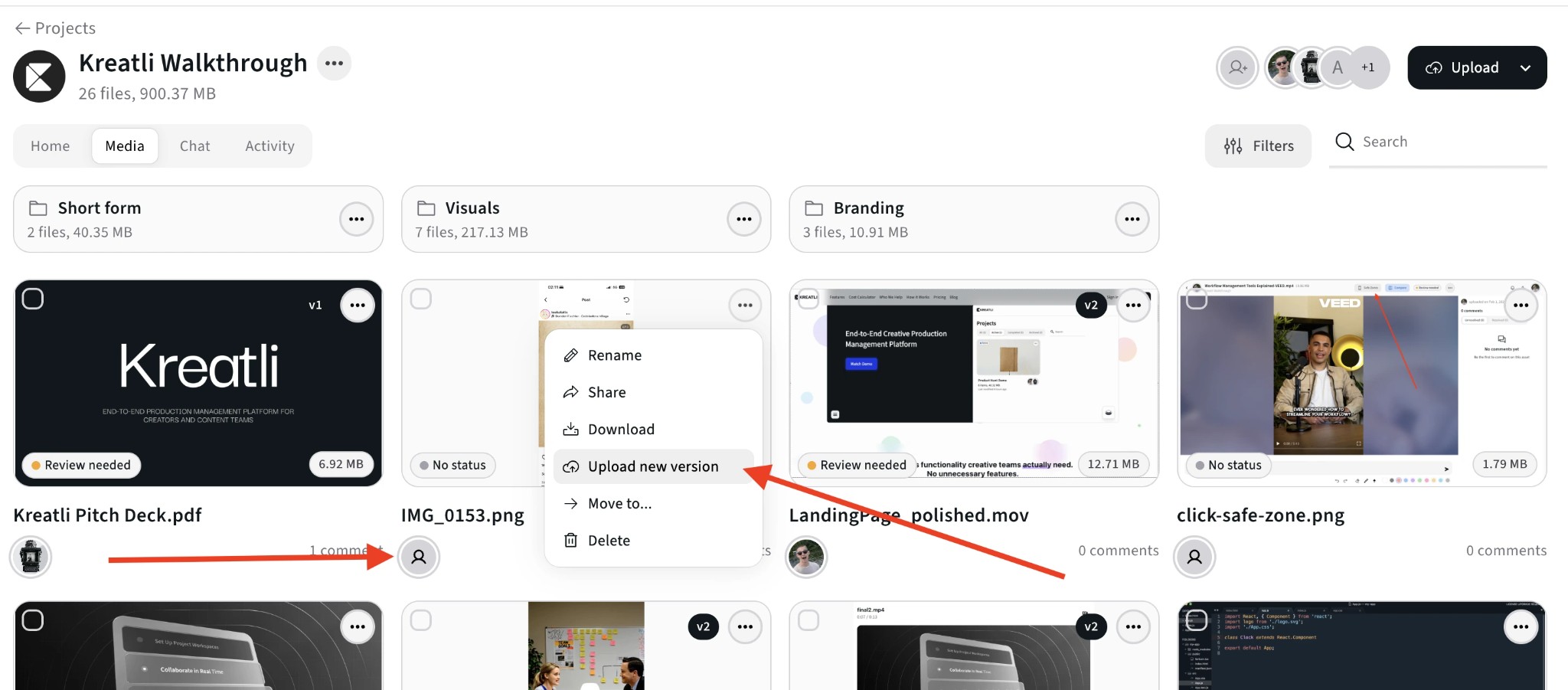Tick the checkbox on LandingPage_polished.mov
Screen dimensions: 1568x690
pyautogui.click(x=808, y=299)
